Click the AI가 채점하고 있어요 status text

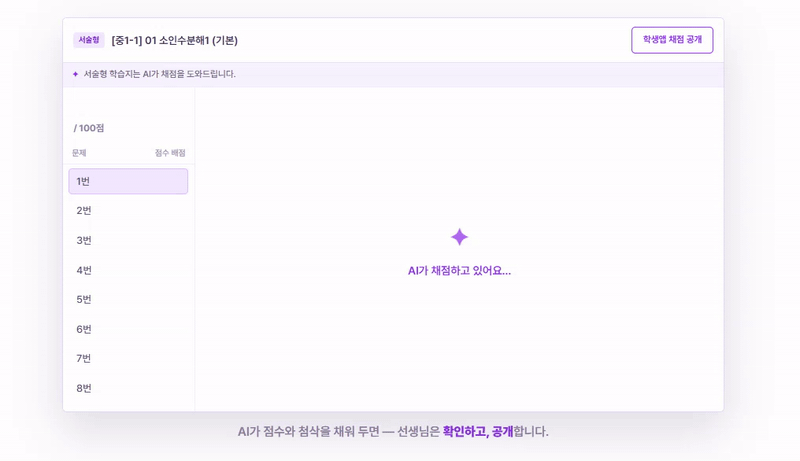click(459, 271)
